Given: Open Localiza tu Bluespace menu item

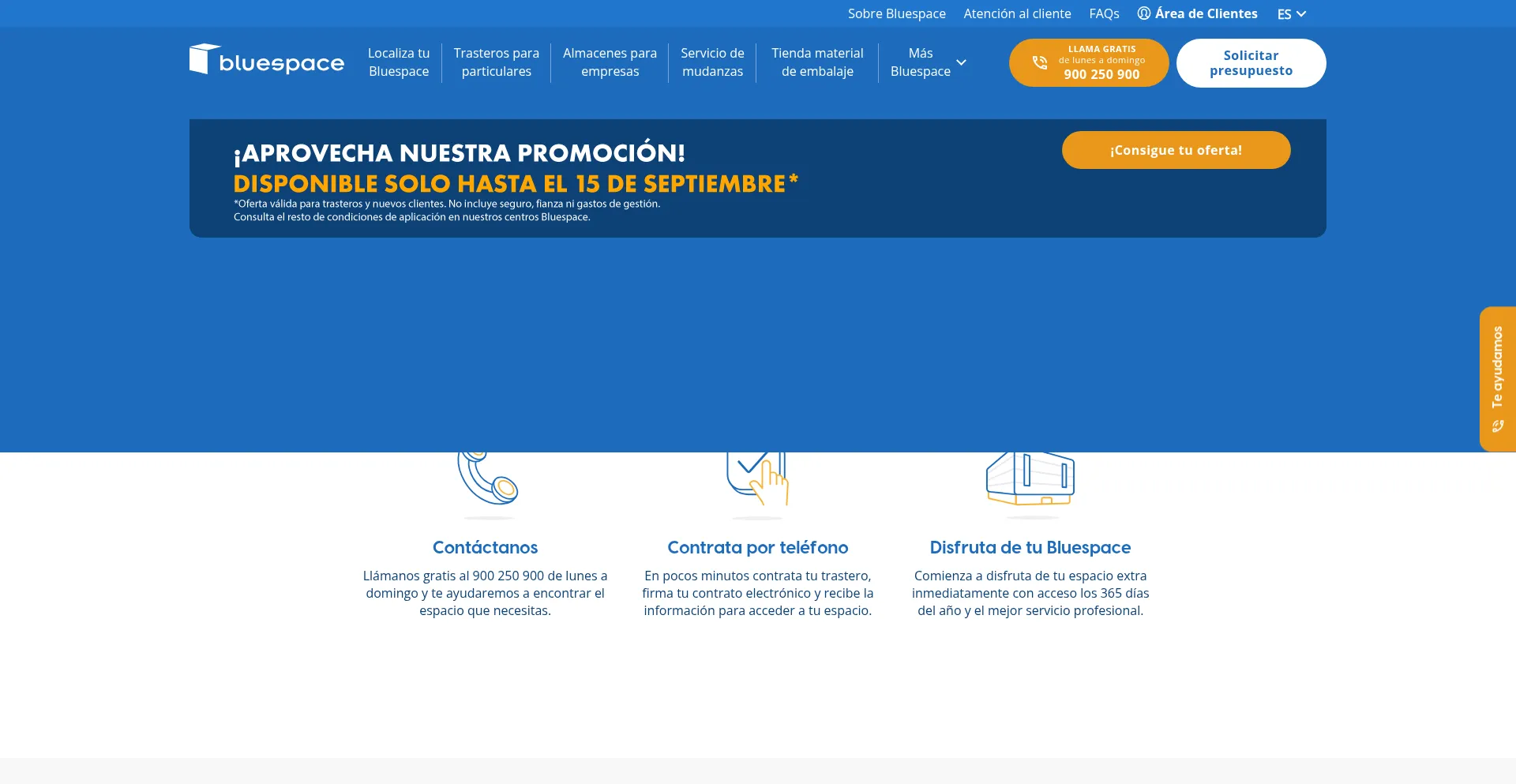Looking at the screenshot, I should pyautogui.click(x=399, y=62).
